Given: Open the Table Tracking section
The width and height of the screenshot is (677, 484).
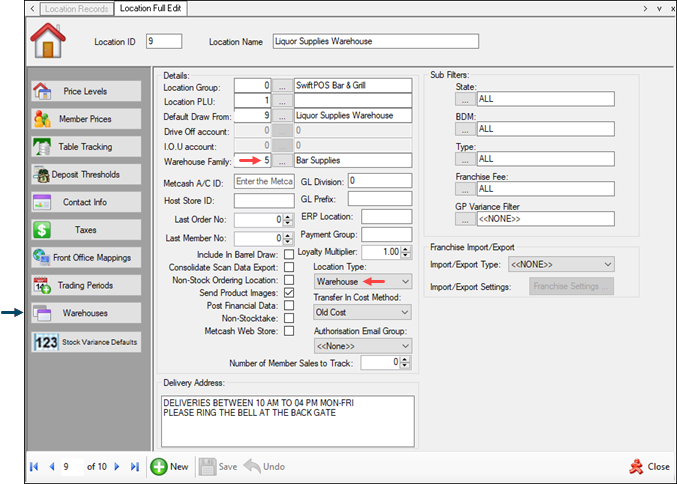Looking at the screenshot, I should pyautogui.click(x=86, y=147).
